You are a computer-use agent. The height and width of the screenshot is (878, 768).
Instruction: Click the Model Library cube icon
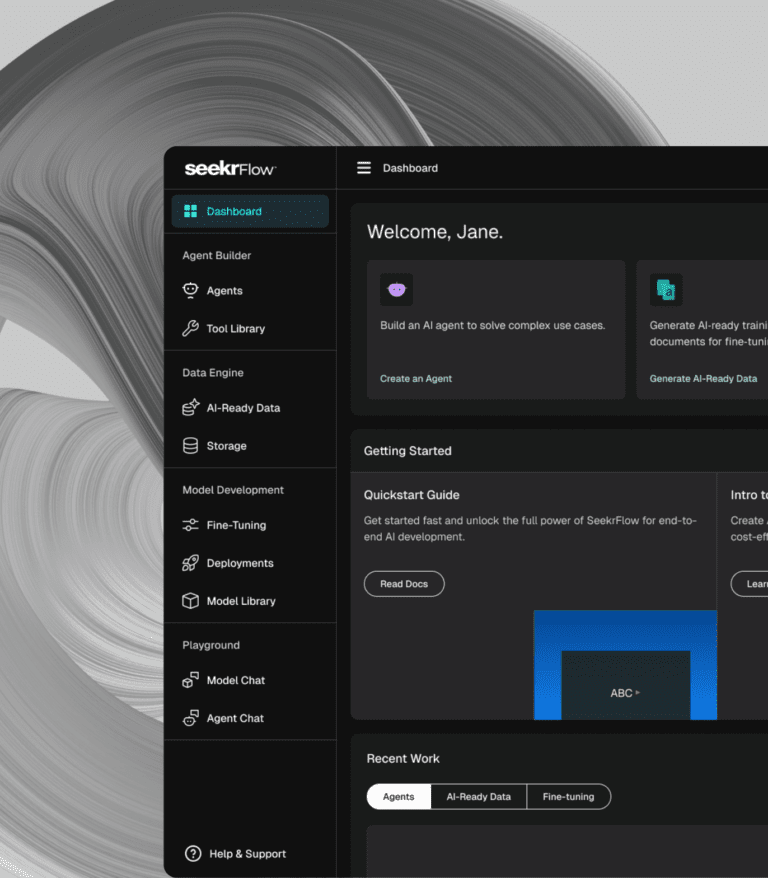[x=190, y=601]
